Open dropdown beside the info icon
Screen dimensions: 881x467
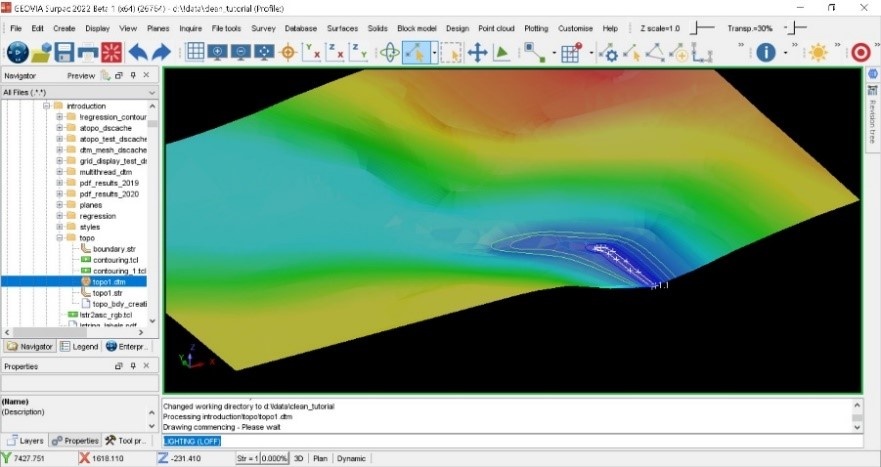(x=785, y=53)
